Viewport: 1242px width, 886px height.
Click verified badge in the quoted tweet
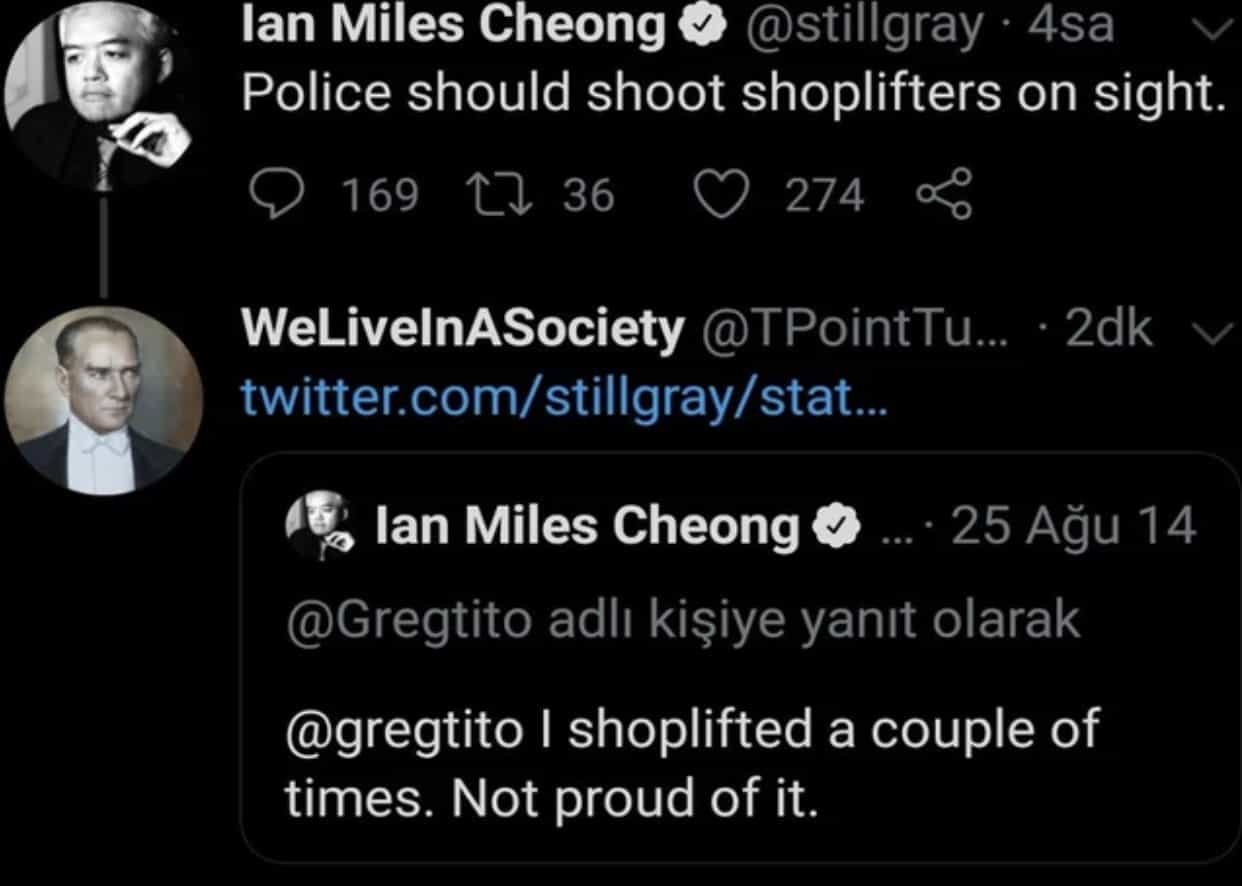[839, 527]
